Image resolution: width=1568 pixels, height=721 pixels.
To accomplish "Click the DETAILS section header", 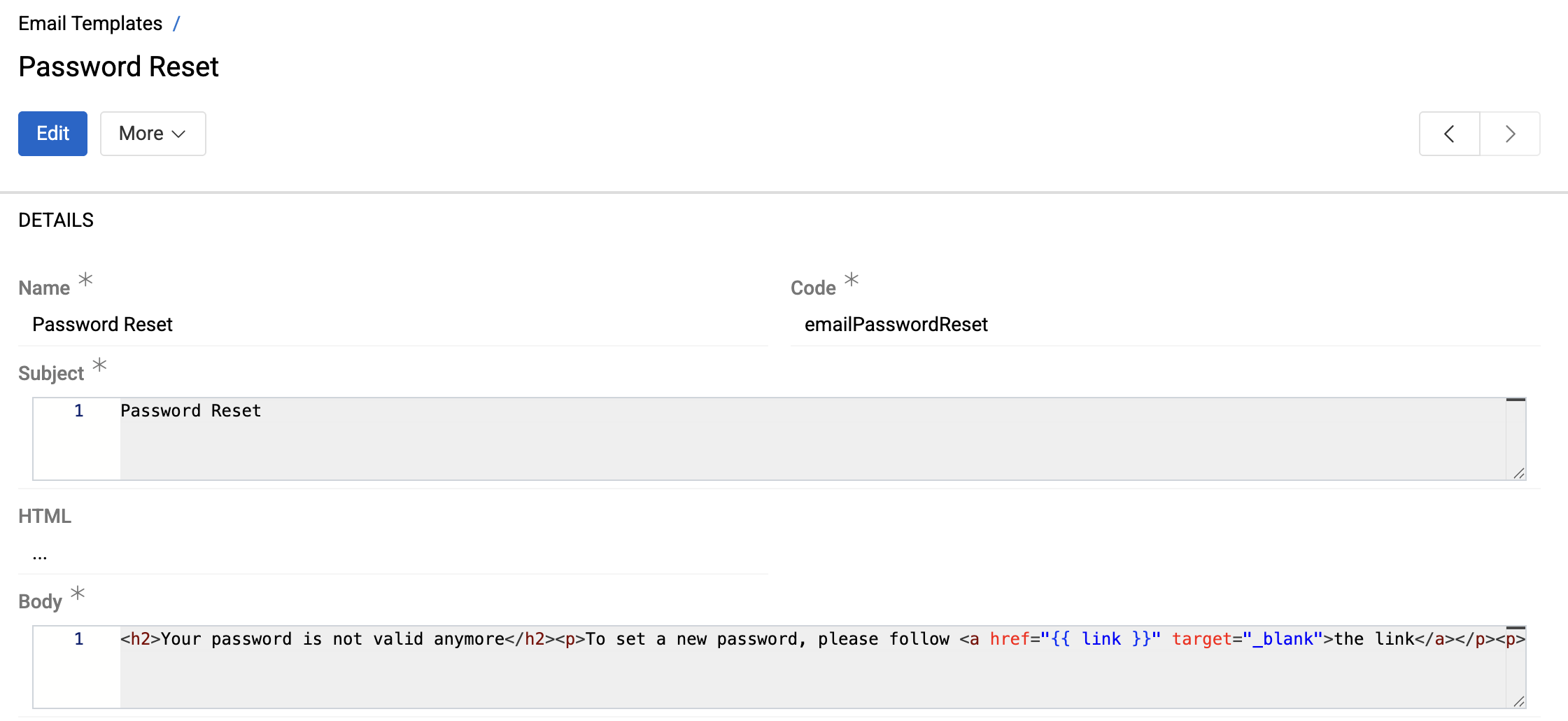I will (56, 219).
